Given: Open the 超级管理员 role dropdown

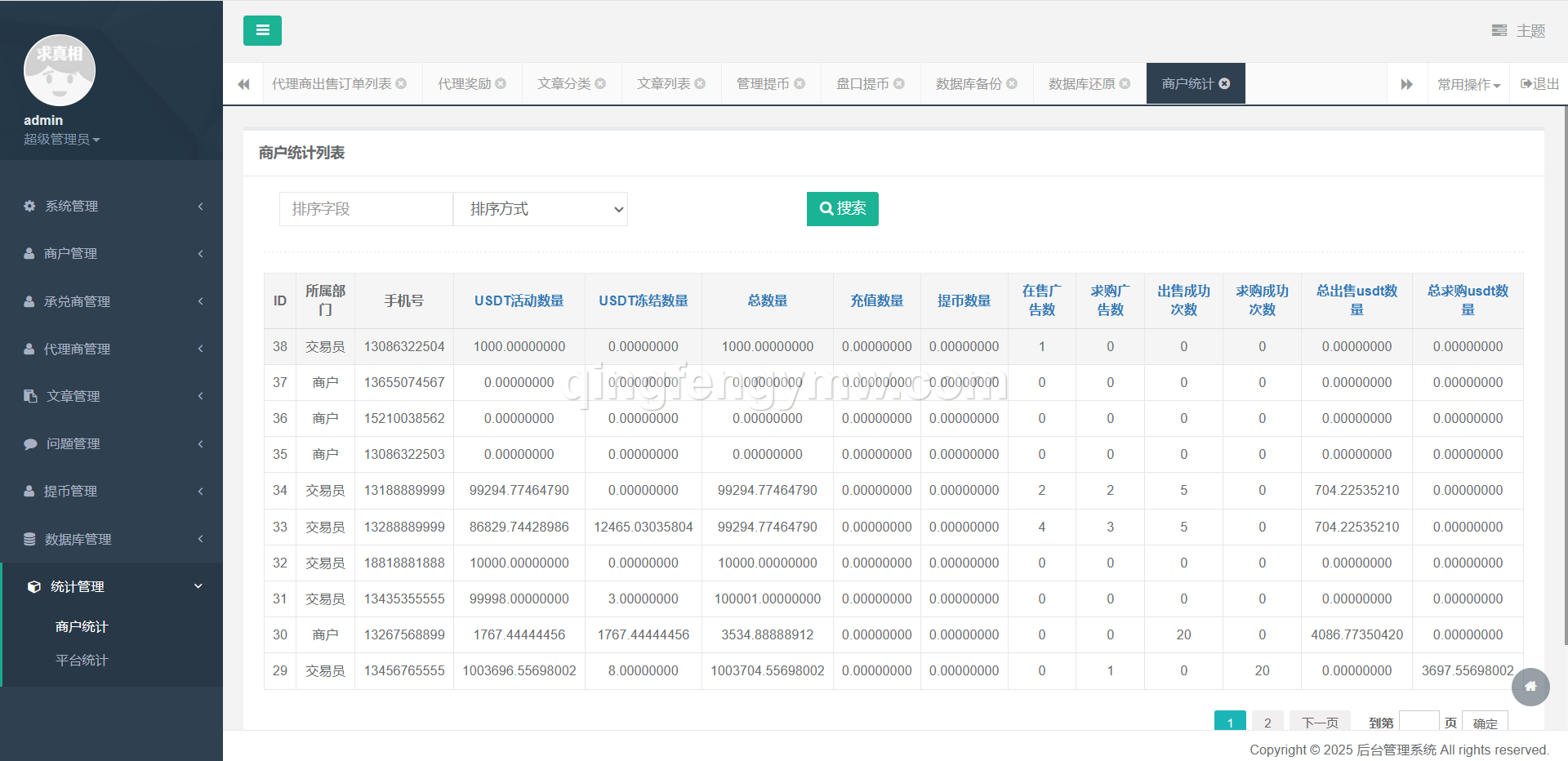Looking at the screenshot, I should [x=62, y=140].
